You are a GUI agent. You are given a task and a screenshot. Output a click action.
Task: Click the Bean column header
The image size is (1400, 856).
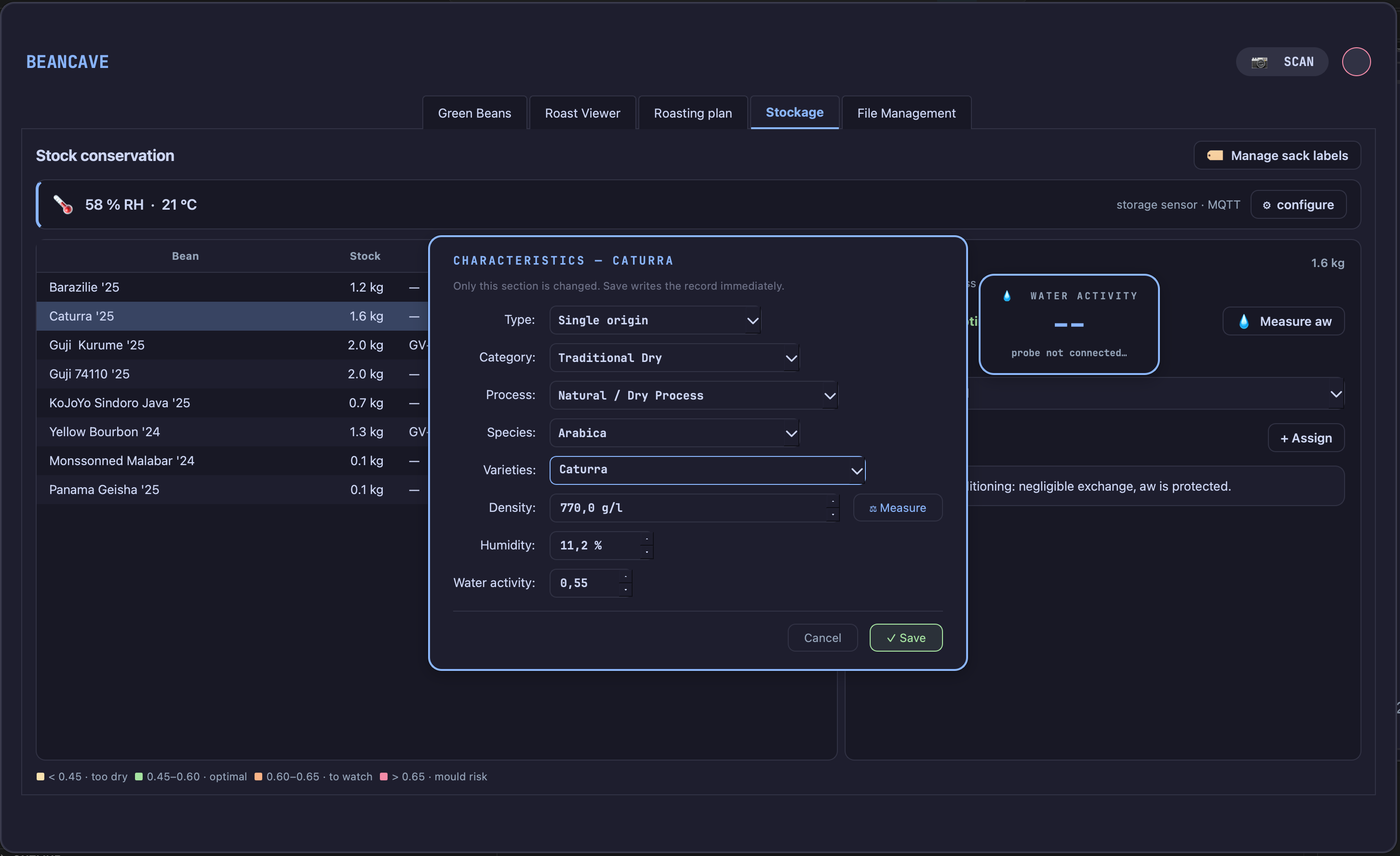[x=185, y=256]
